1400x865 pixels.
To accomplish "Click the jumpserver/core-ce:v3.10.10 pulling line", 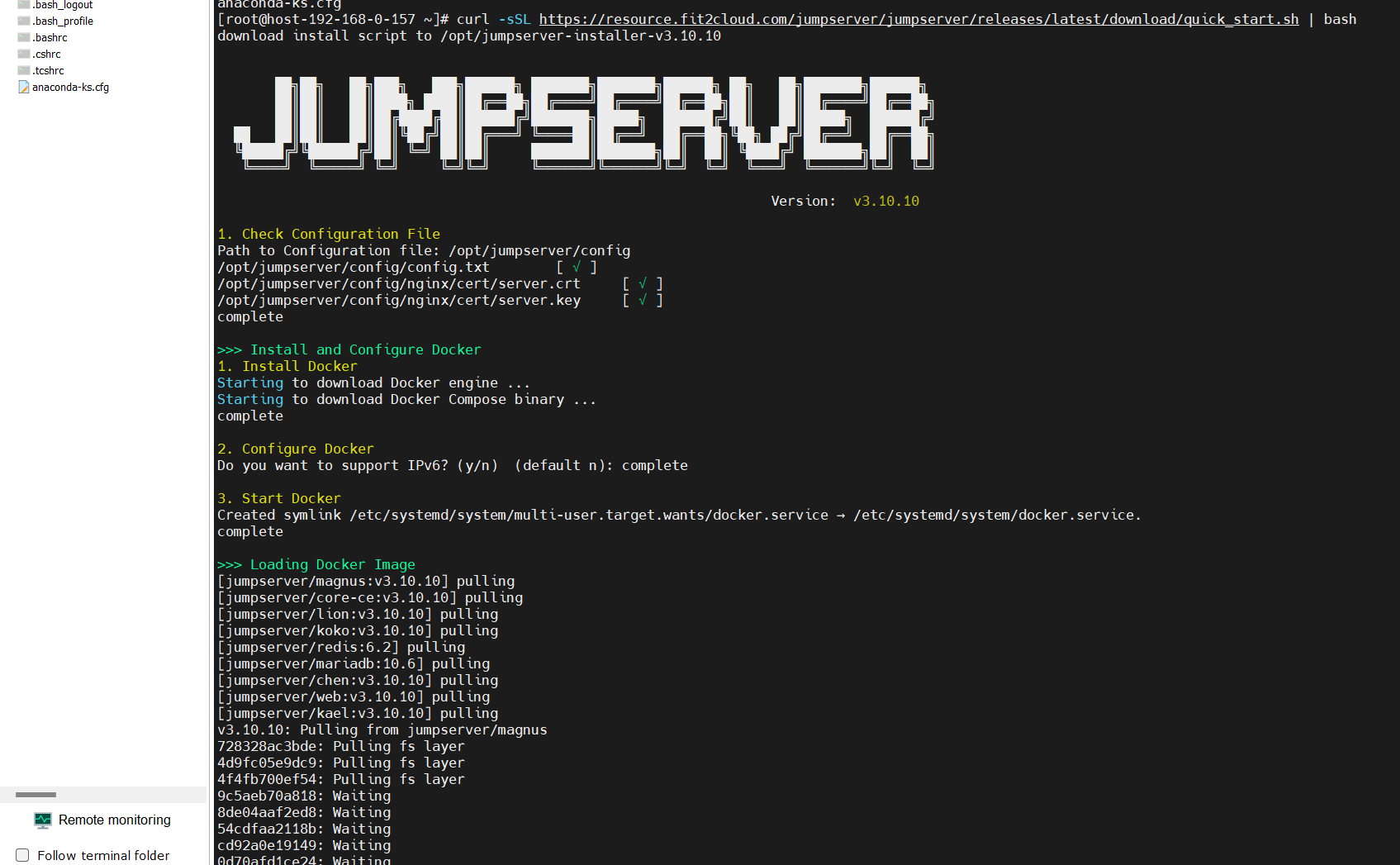I will (x=370, y=597).
